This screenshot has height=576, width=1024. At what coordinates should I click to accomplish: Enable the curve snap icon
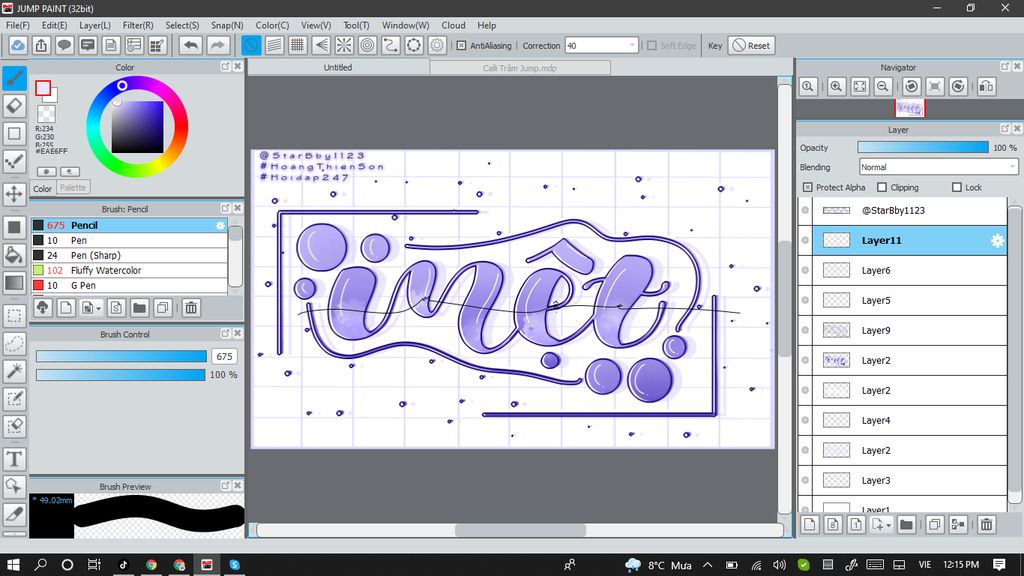point(391,45)
